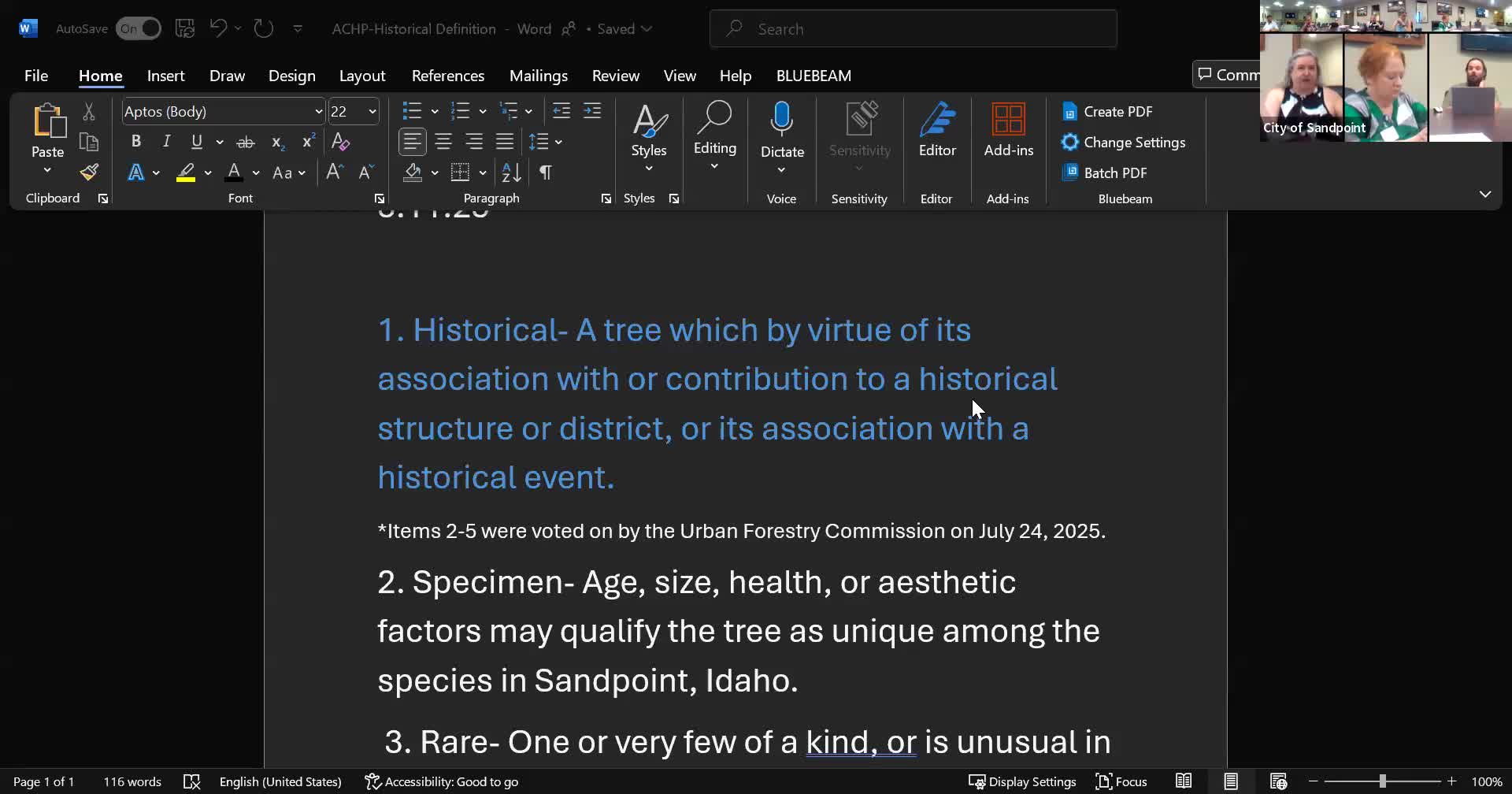Open the Numbering list dropdown arrow
The width and height of the screenshot is (1512, 794).
pos(483,112)
